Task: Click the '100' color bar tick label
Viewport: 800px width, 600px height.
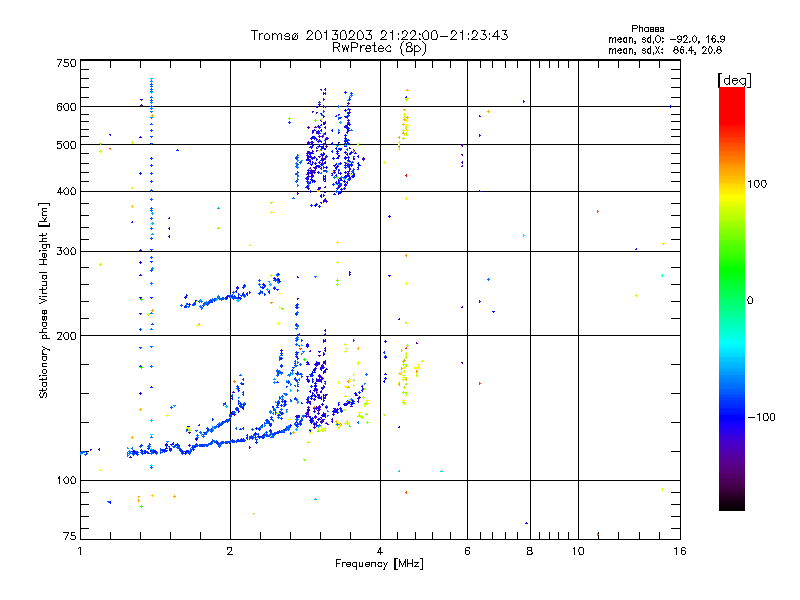Action: point(757,184)
